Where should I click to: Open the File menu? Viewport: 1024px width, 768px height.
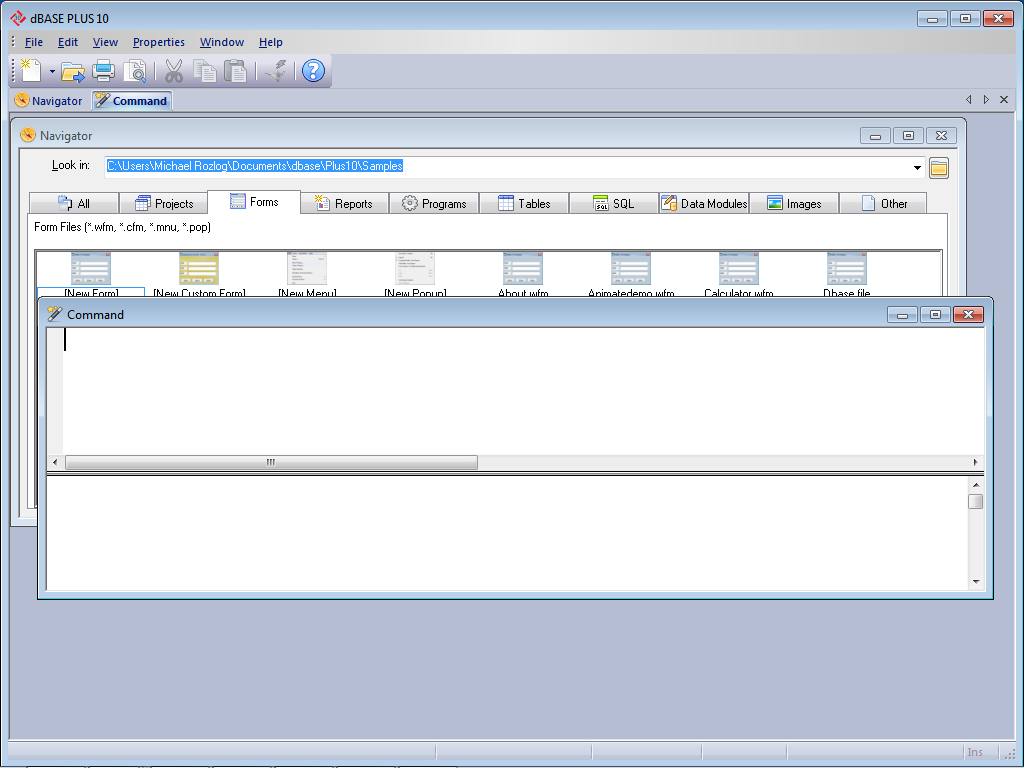33,42
